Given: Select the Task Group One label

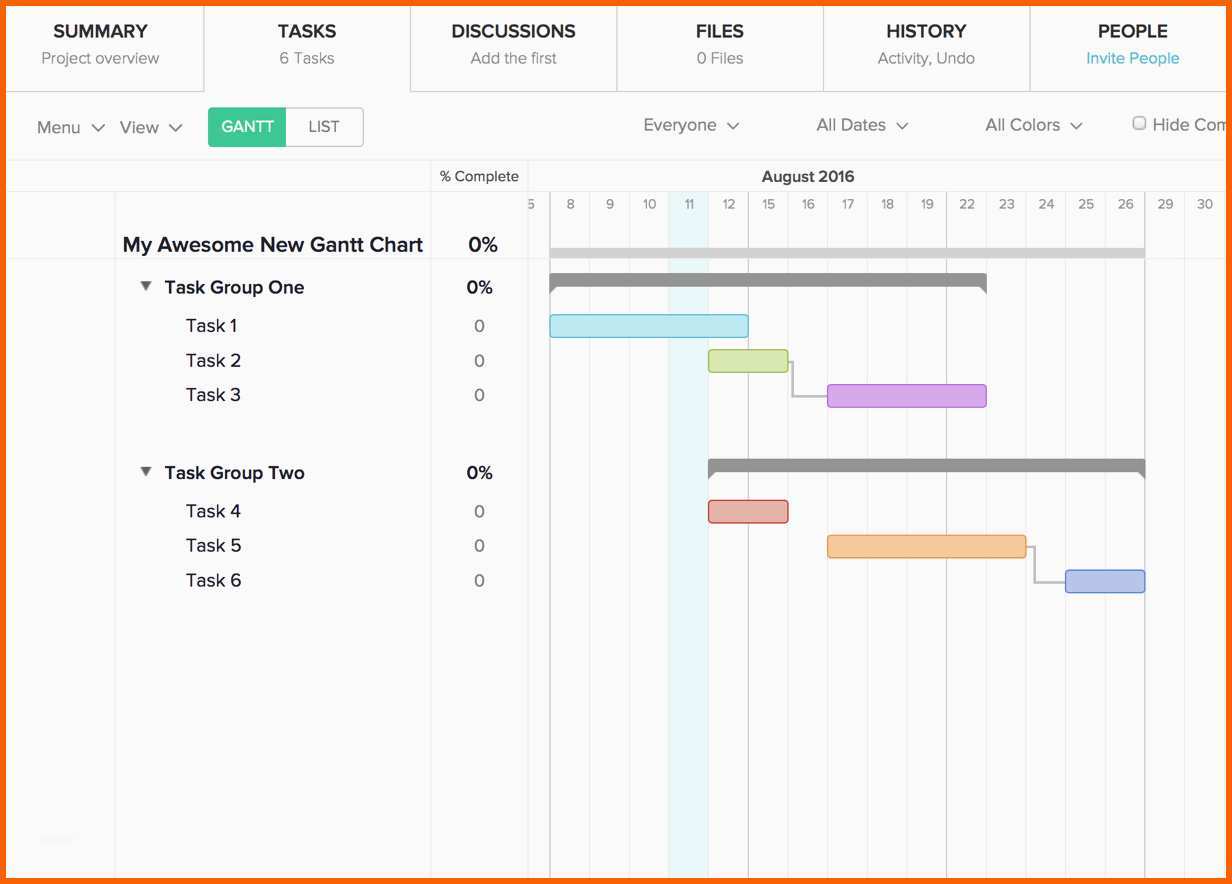Looking at the screenshot, I should (x=234, y=287).
